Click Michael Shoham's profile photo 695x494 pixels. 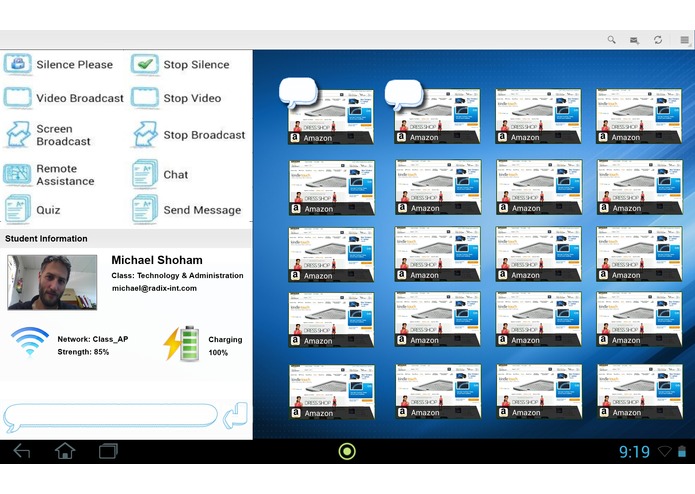(x=52, y=282)
